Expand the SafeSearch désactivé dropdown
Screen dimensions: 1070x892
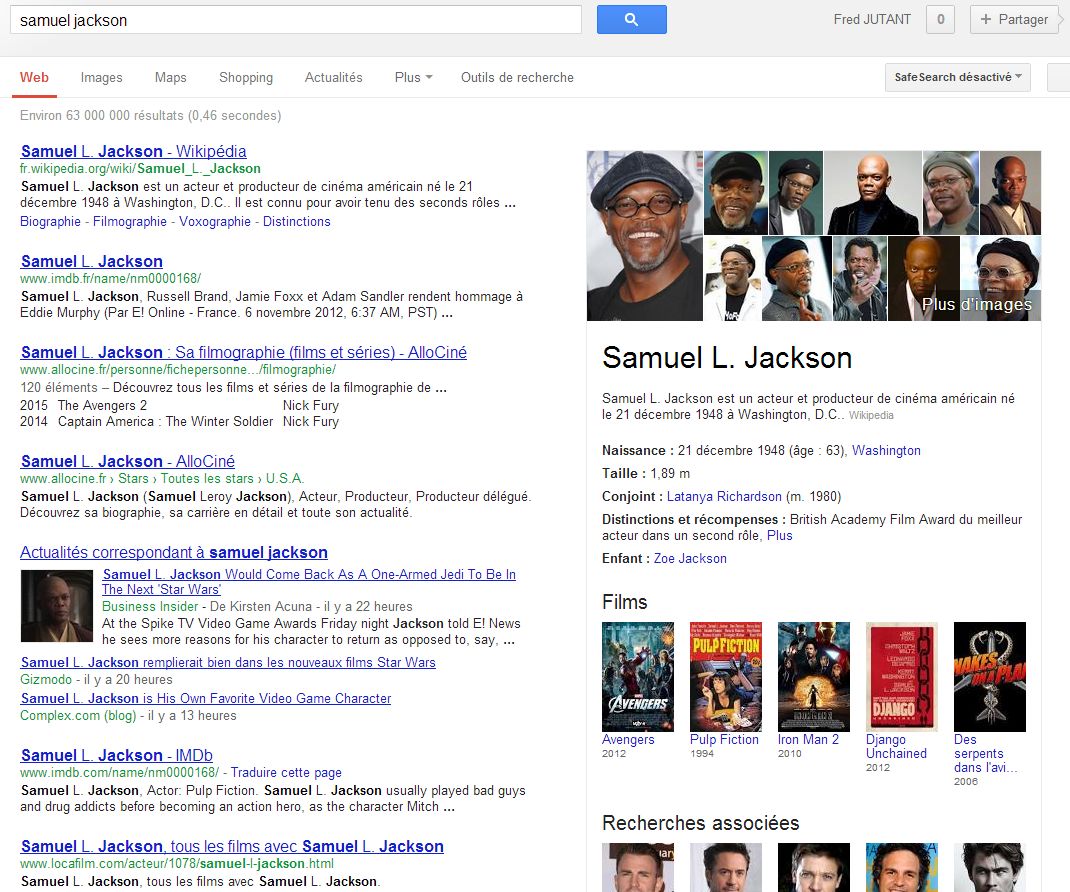957,77
